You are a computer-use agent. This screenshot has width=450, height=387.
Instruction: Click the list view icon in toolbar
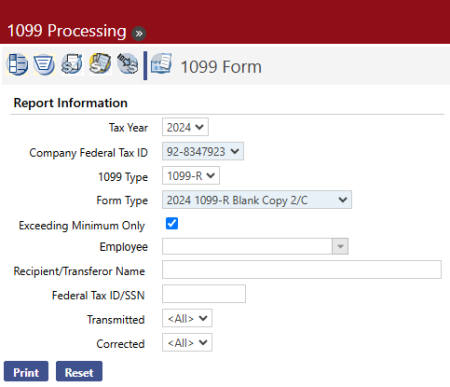click(17, 64)
